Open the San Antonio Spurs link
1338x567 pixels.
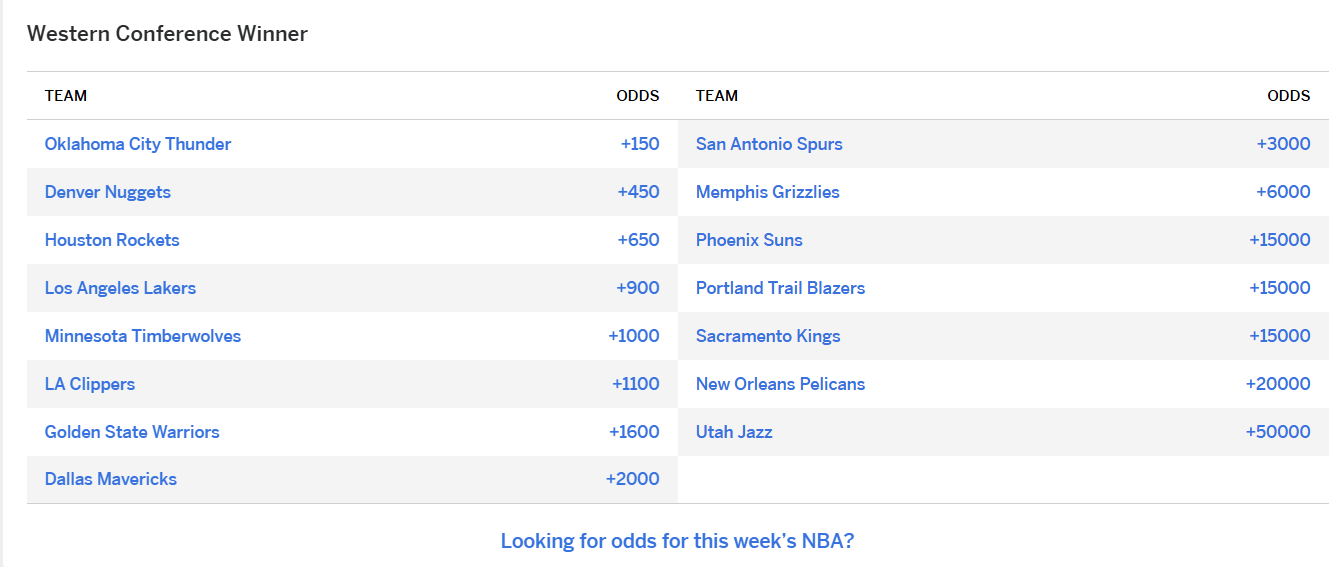coord(769,144)
